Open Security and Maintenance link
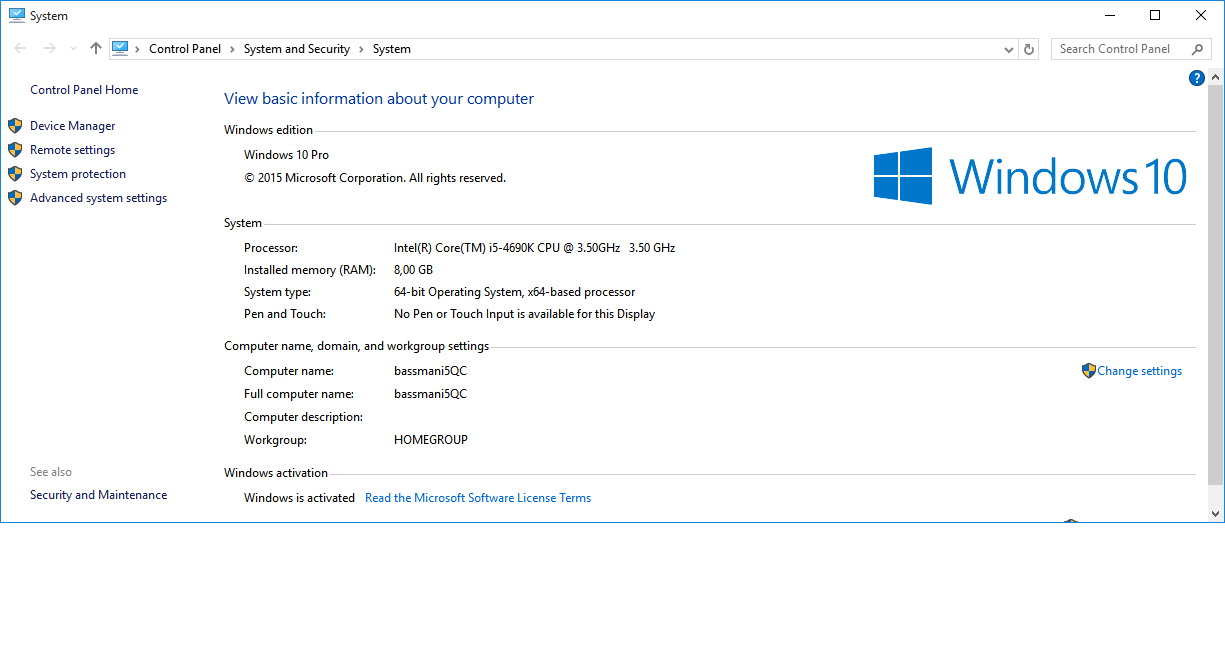The width and height of the screenshot is (1225, 648). click(98, 495)
